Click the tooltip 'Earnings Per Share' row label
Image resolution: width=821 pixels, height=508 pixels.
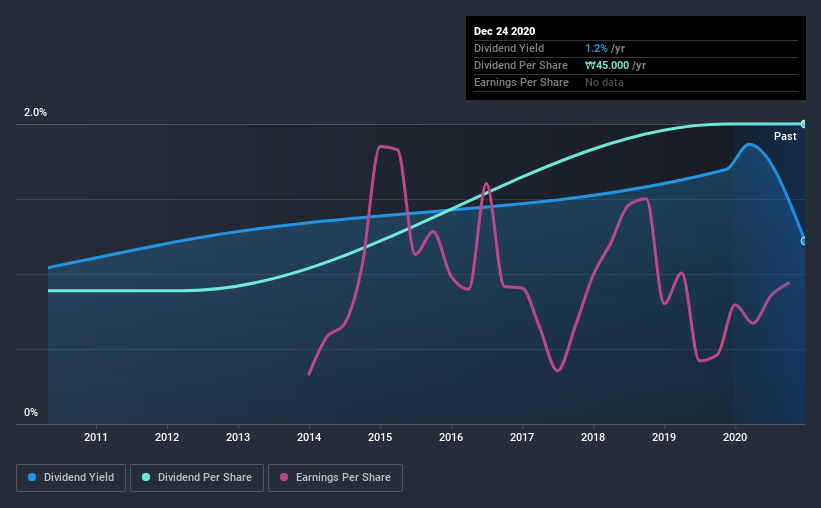(521, 82)
